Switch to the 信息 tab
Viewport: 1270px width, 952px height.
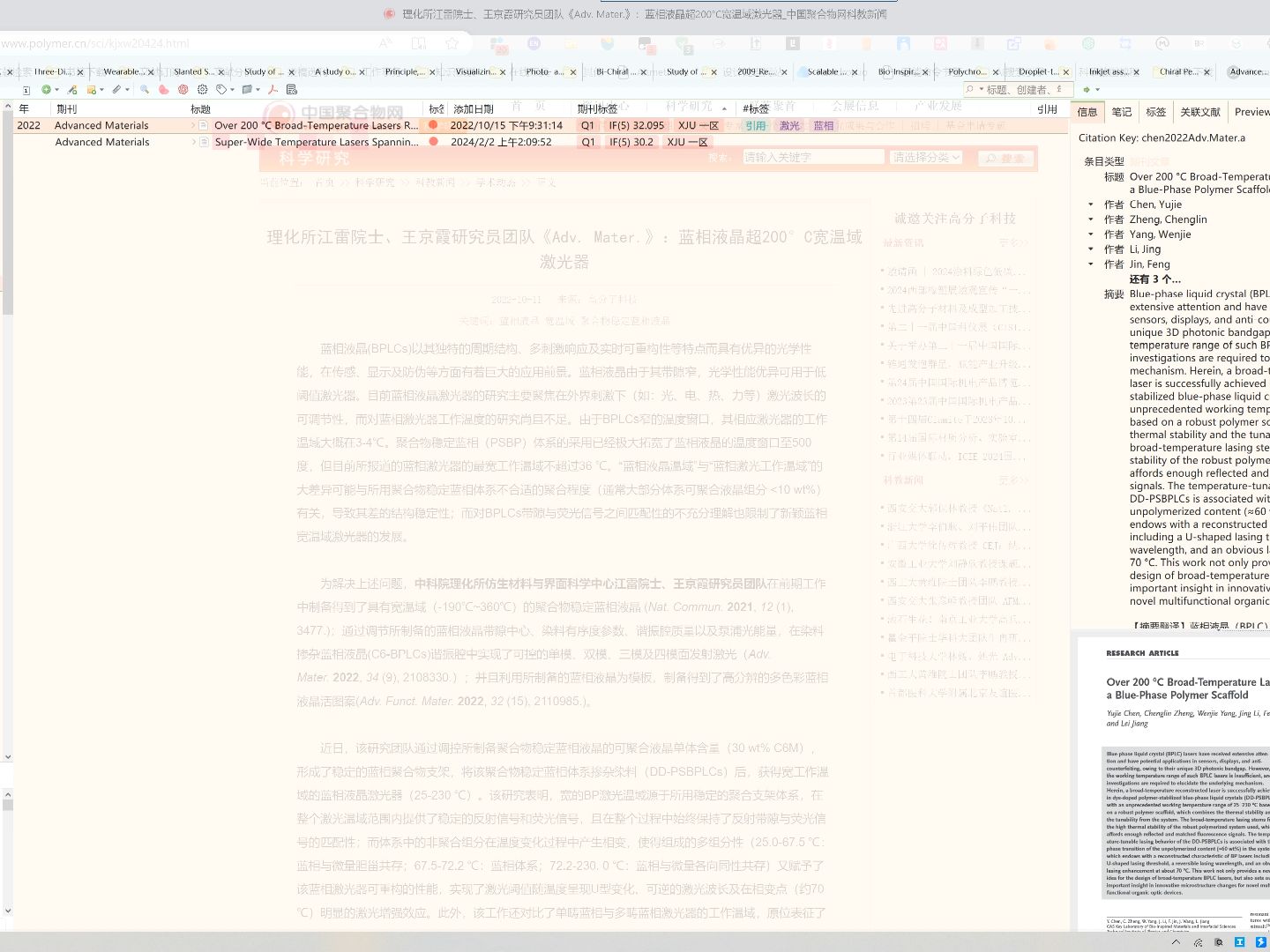click(1087, 112)
